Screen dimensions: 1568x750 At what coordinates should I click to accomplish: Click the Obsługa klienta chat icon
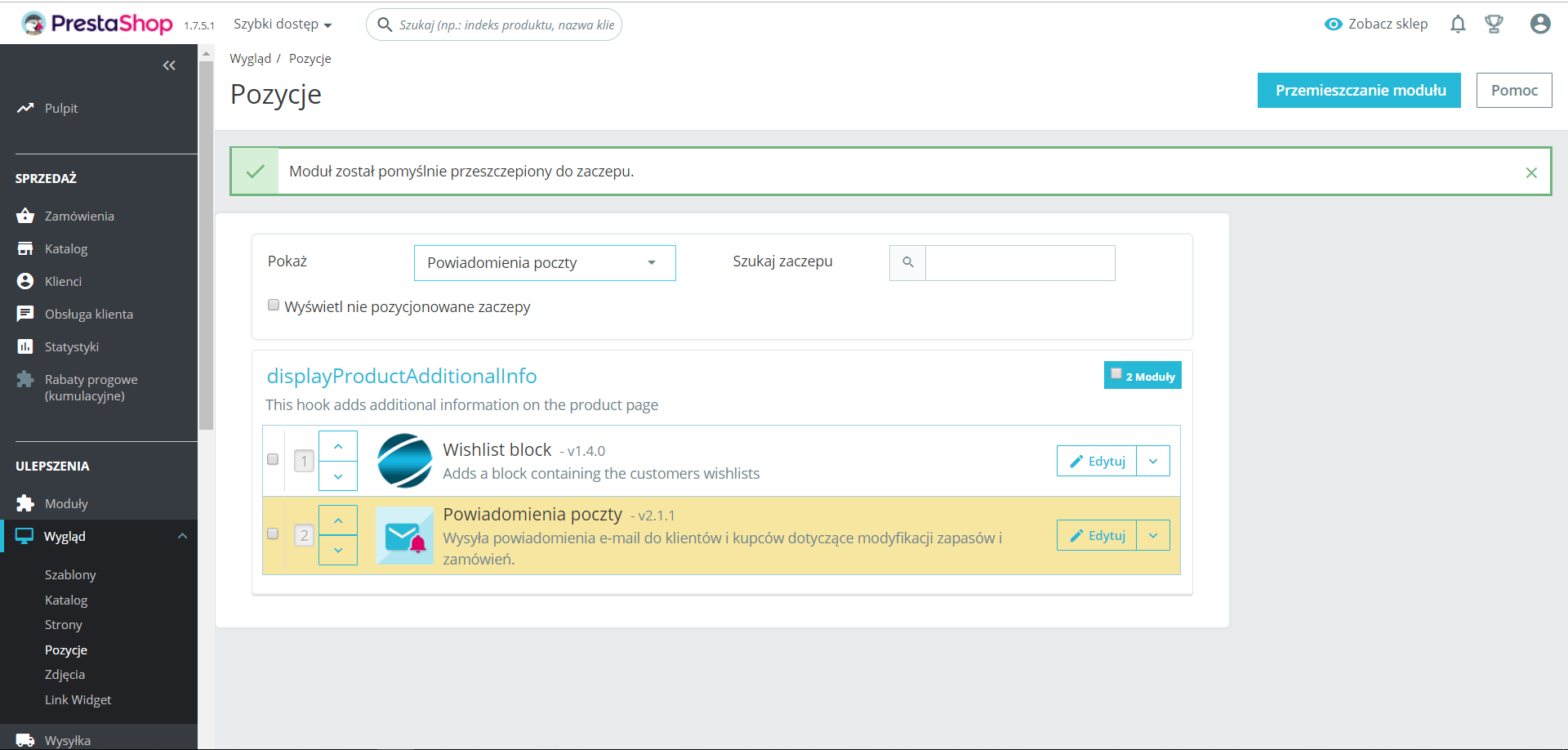tap(25, 314)
